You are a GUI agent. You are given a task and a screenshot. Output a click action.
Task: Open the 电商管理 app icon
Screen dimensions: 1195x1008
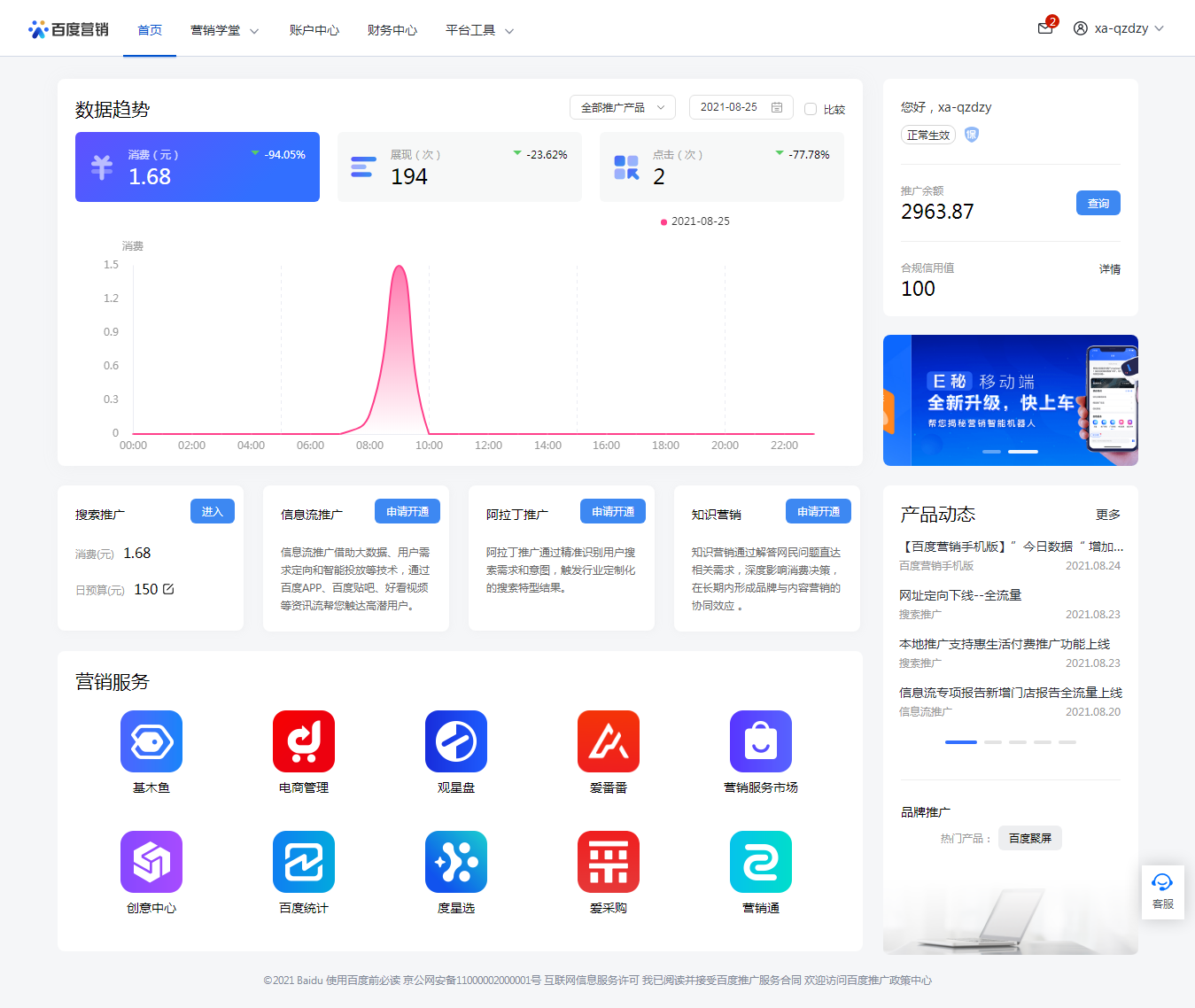pos(304,741)
